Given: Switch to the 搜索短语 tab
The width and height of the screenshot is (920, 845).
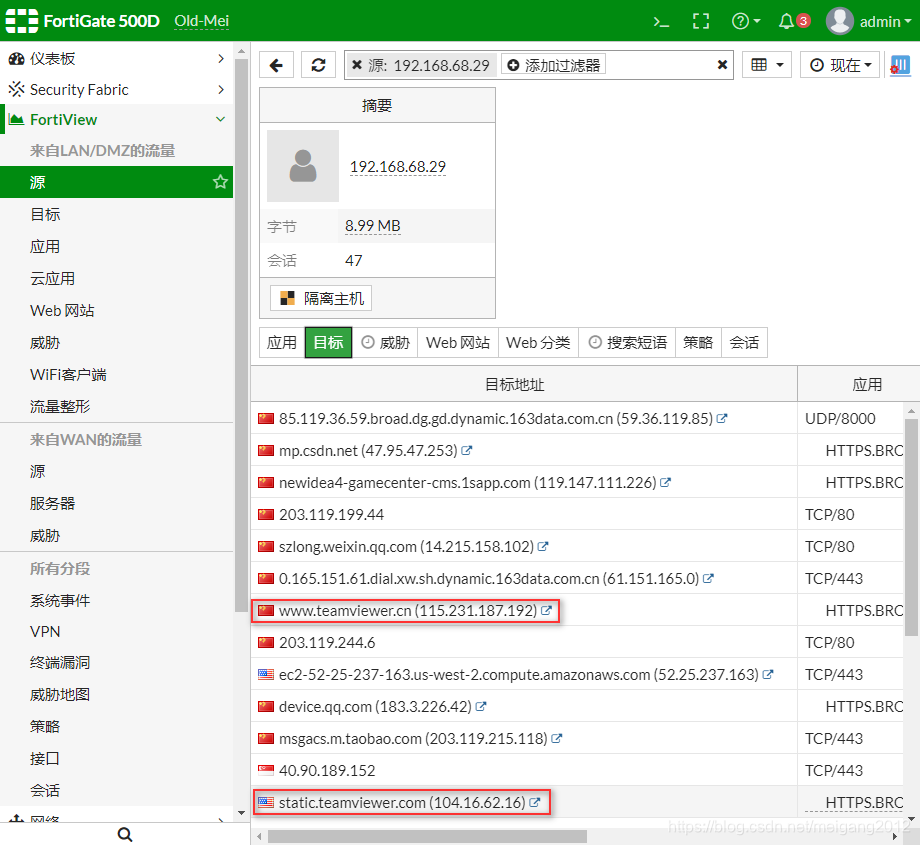Looking at the screenshot, I should (627, 342).
